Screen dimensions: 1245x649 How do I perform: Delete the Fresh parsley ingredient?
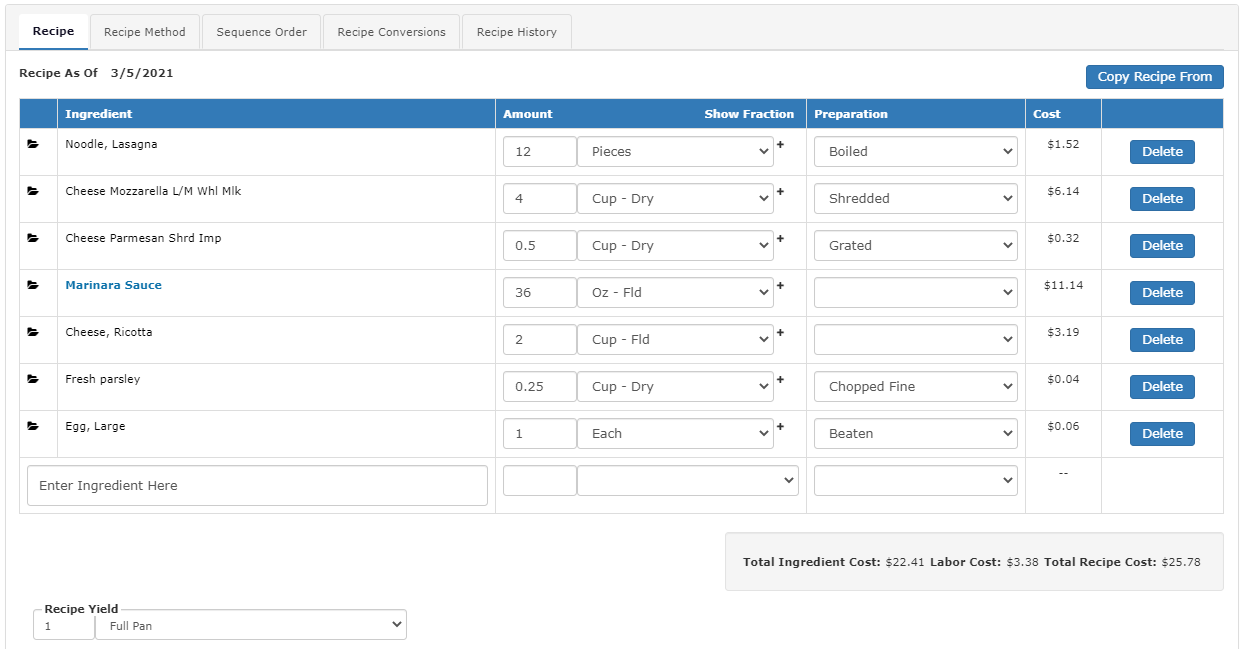click(1162, 387)
